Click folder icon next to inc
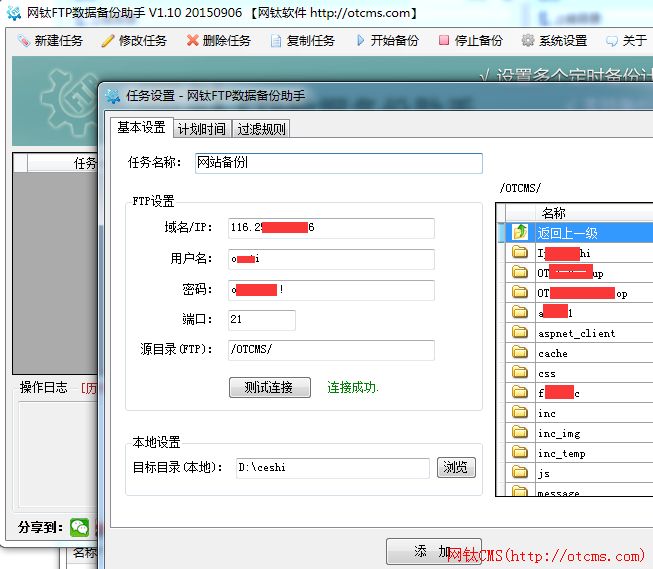 tap(520, 412)
